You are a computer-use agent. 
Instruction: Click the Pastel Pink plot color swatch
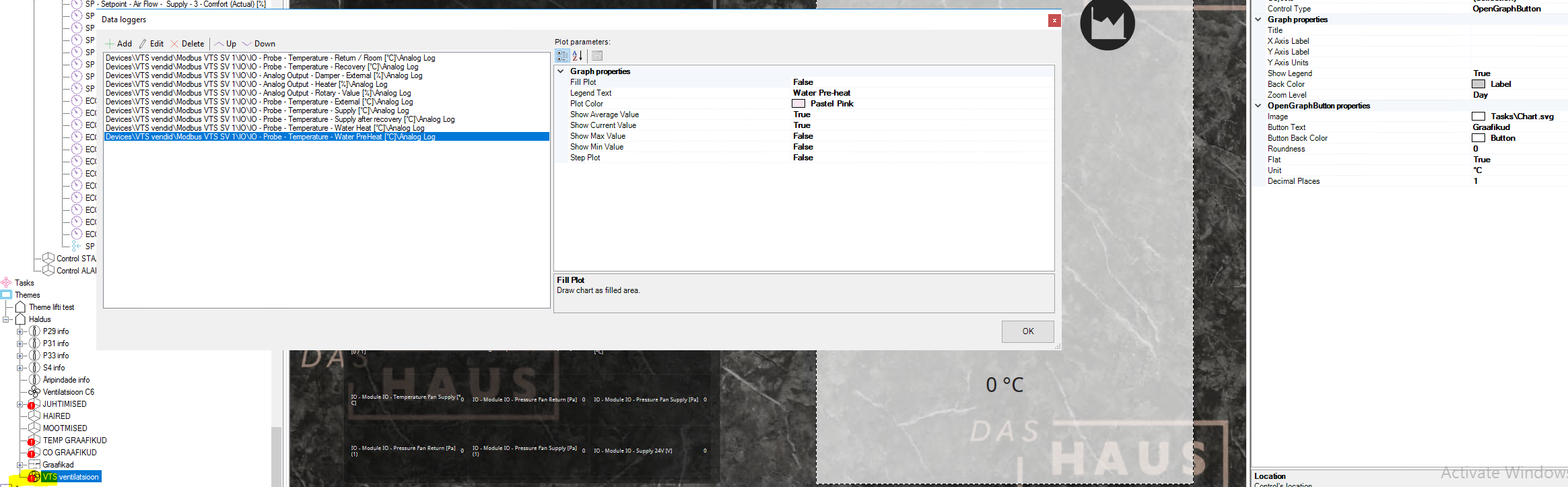click(x=798, y=104)
